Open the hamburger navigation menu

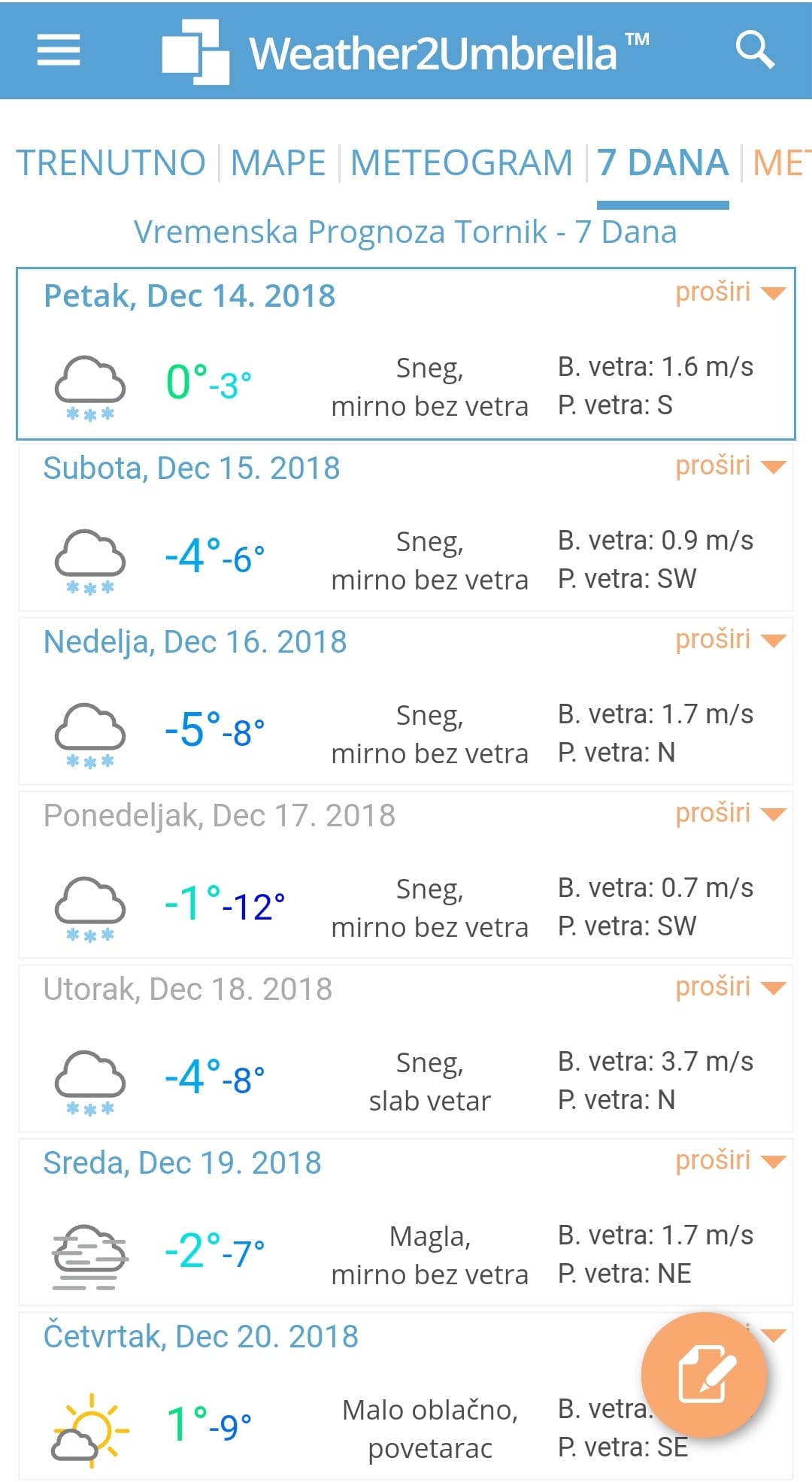click(x=59, y=50)
